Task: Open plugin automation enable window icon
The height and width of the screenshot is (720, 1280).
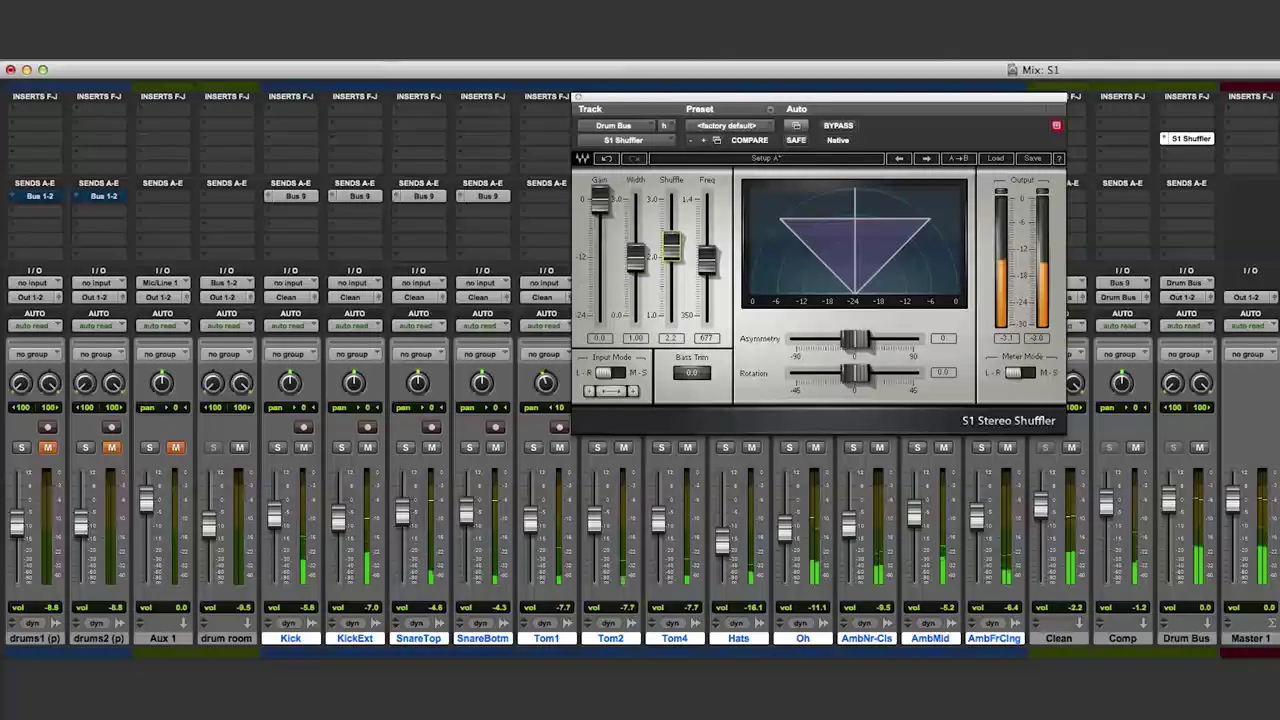Action: pyautogui.click(x=796, y=126)
